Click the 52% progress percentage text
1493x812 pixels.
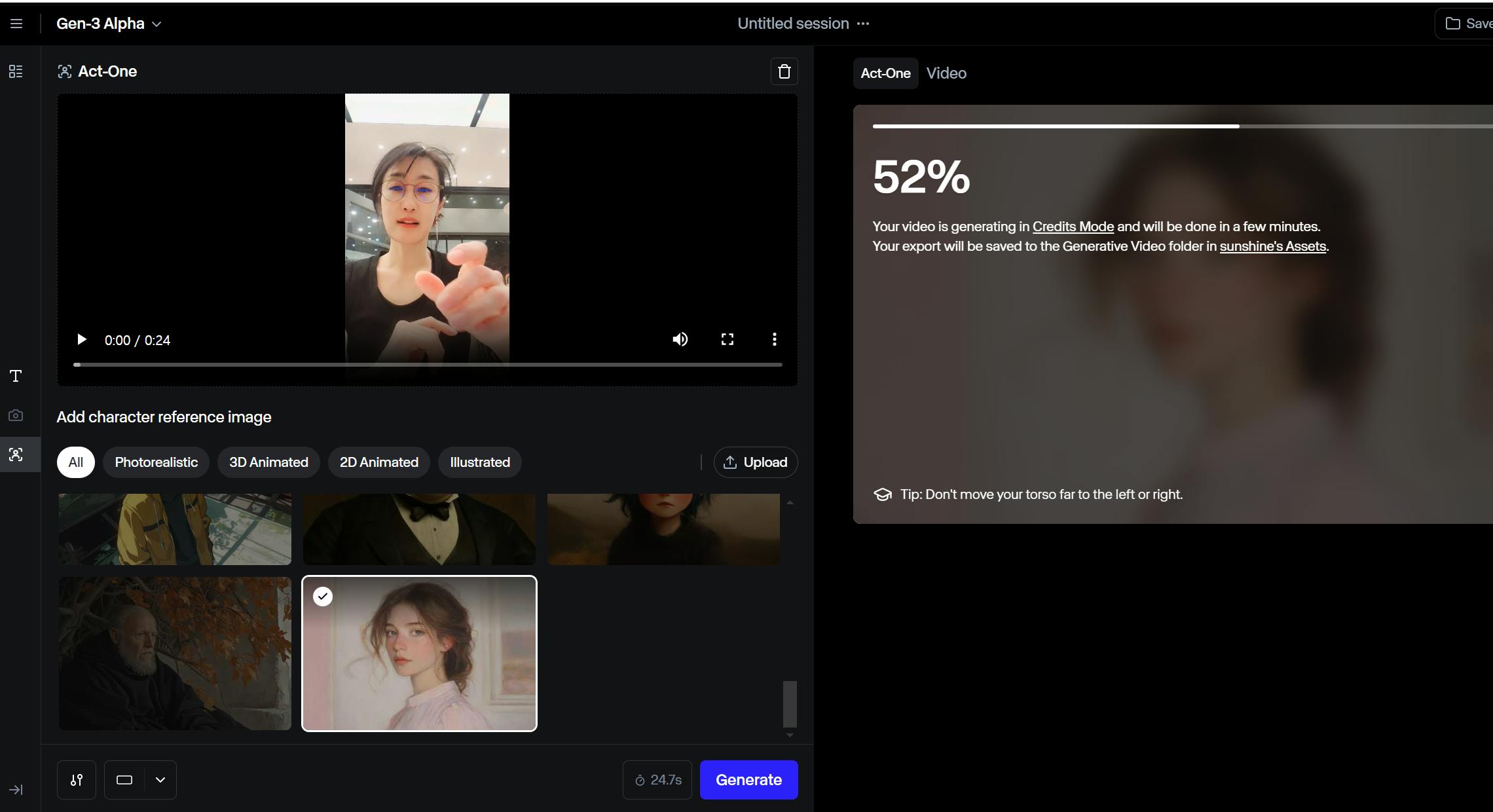click(x=921, y=177)
